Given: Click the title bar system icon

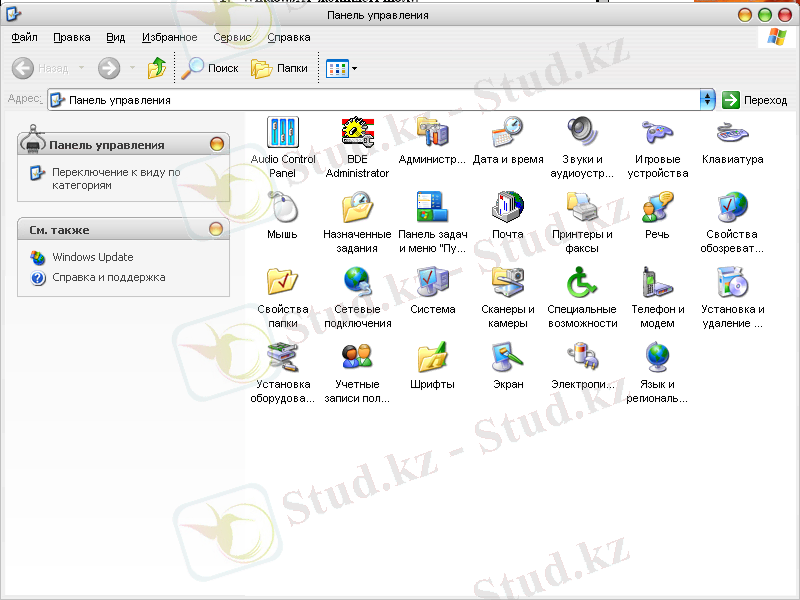Looking at the screenshot, I should pos(13,14).
